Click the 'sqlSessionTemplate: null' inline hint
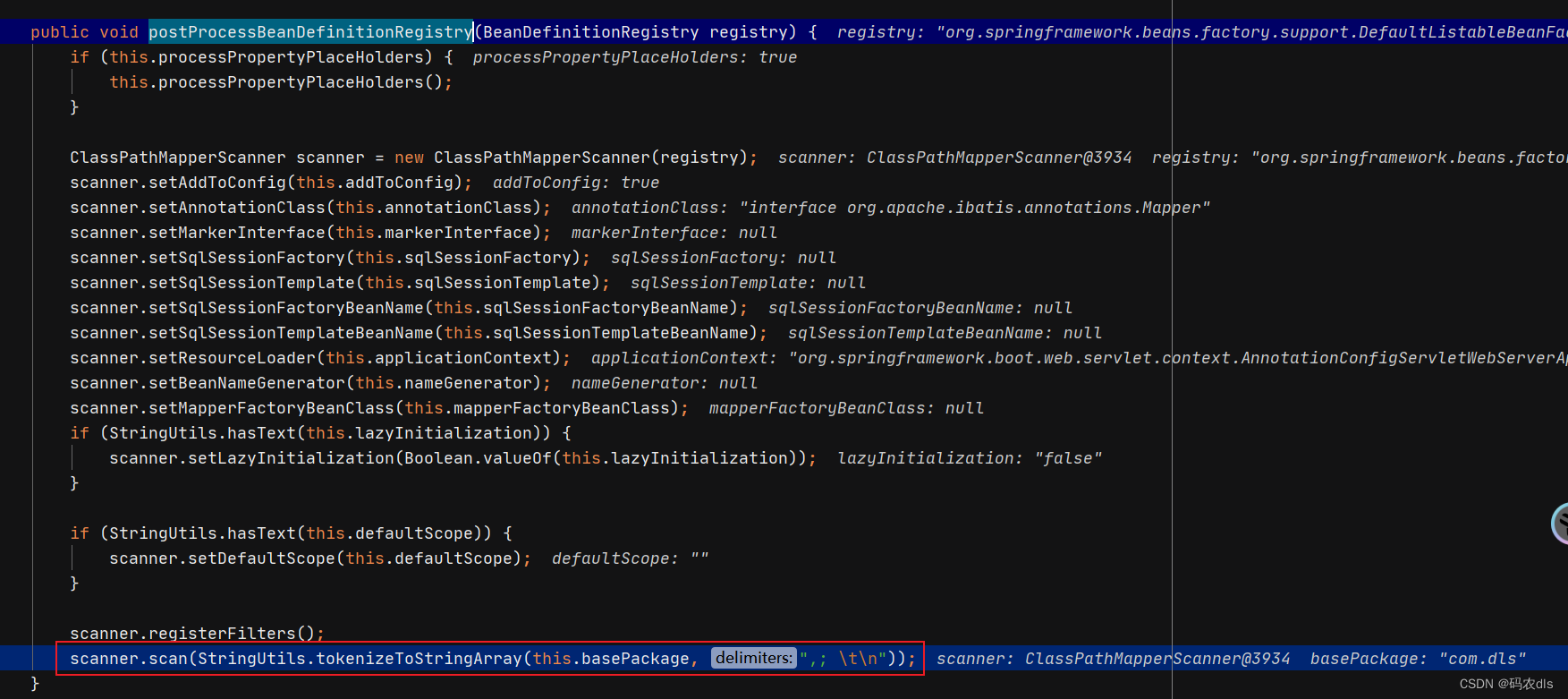 748,283
